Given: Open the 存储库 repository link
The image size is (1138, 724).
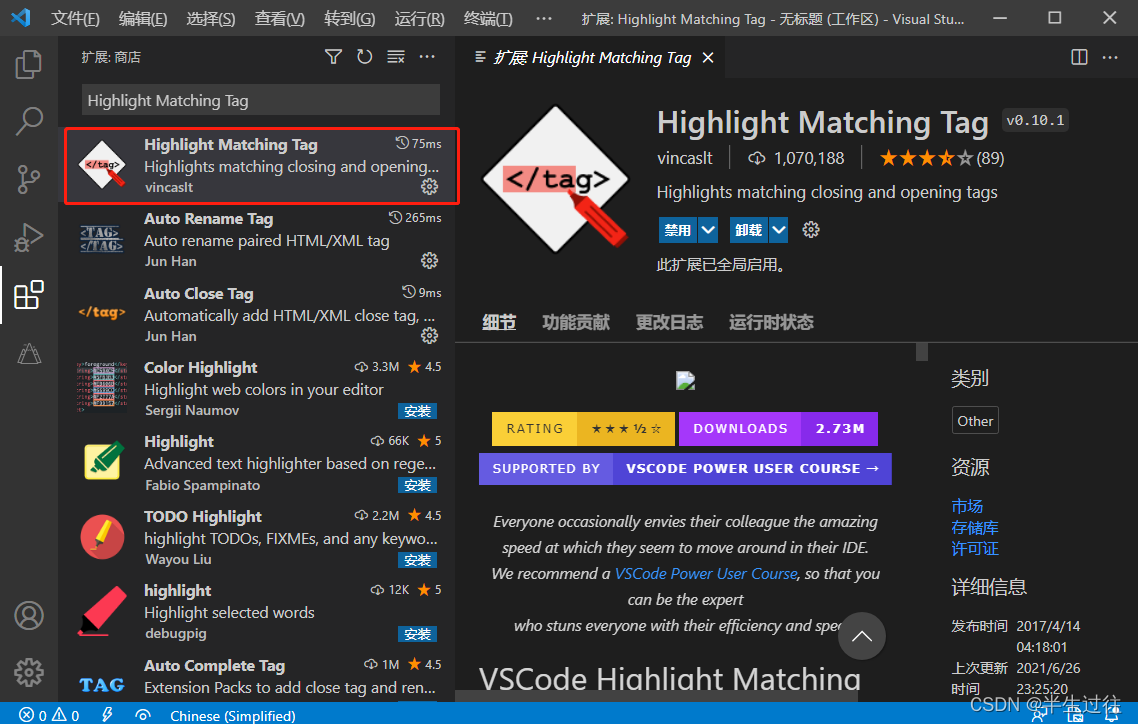Looking at the screenshot, I should point(975,527).
